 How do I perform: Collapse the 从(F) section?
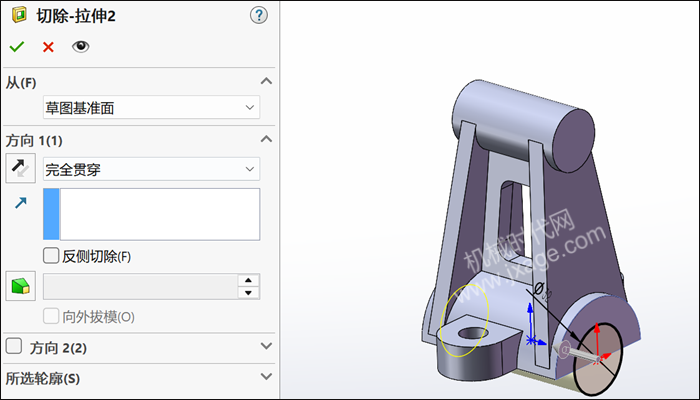[x=265, y=82]
